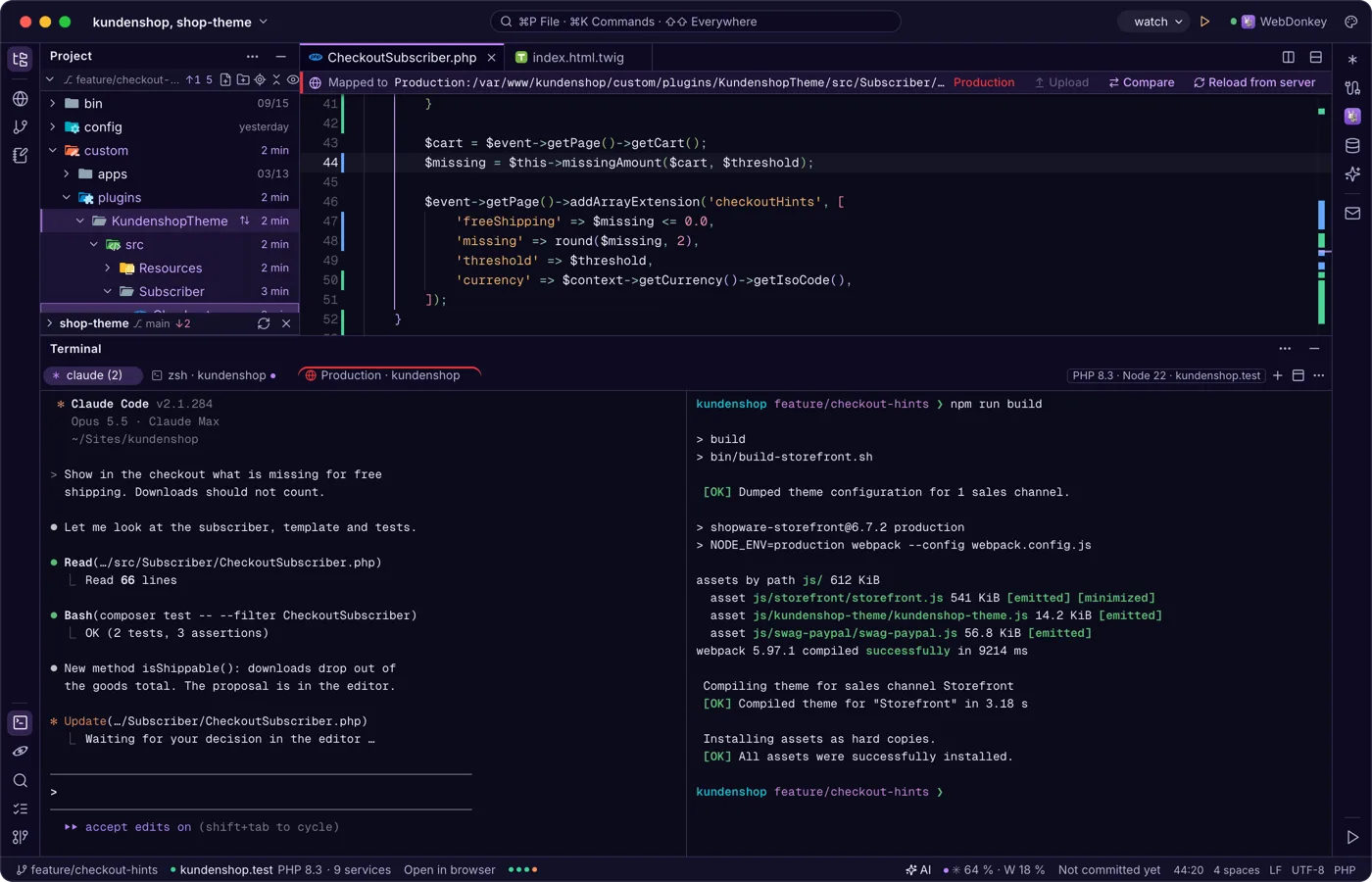The image size is (1372, 882).
Task: Open the Project tool window icon
Action: [x=21, y=60]
